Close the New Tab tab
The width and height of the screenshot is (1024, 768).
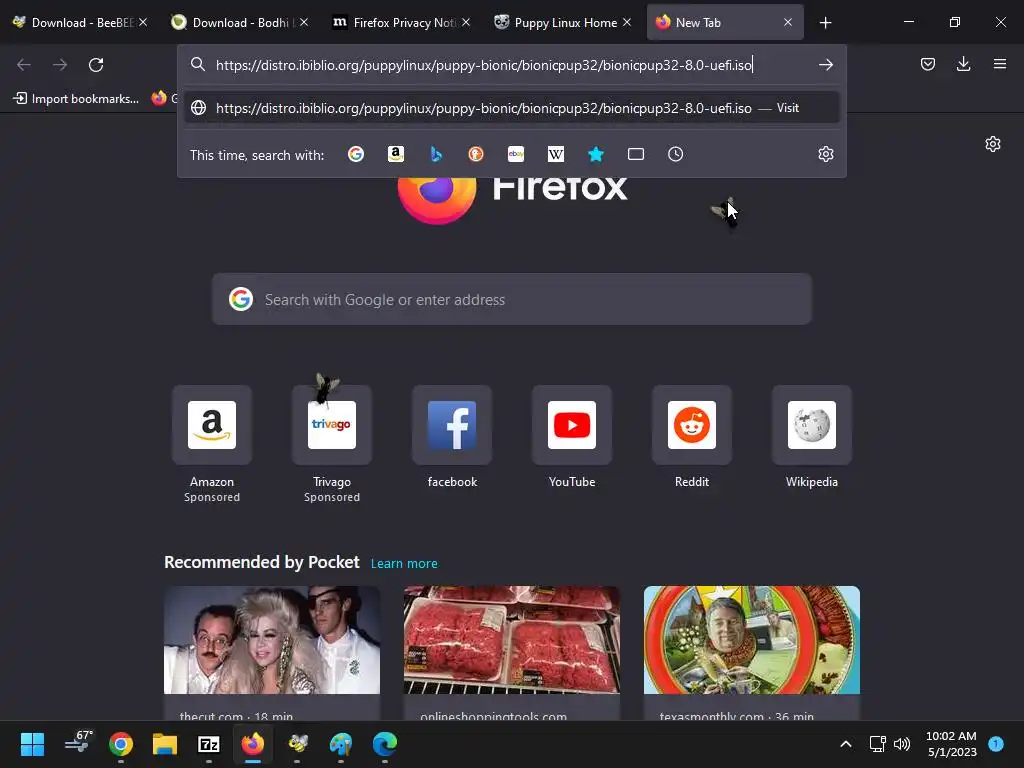point(788,22)
